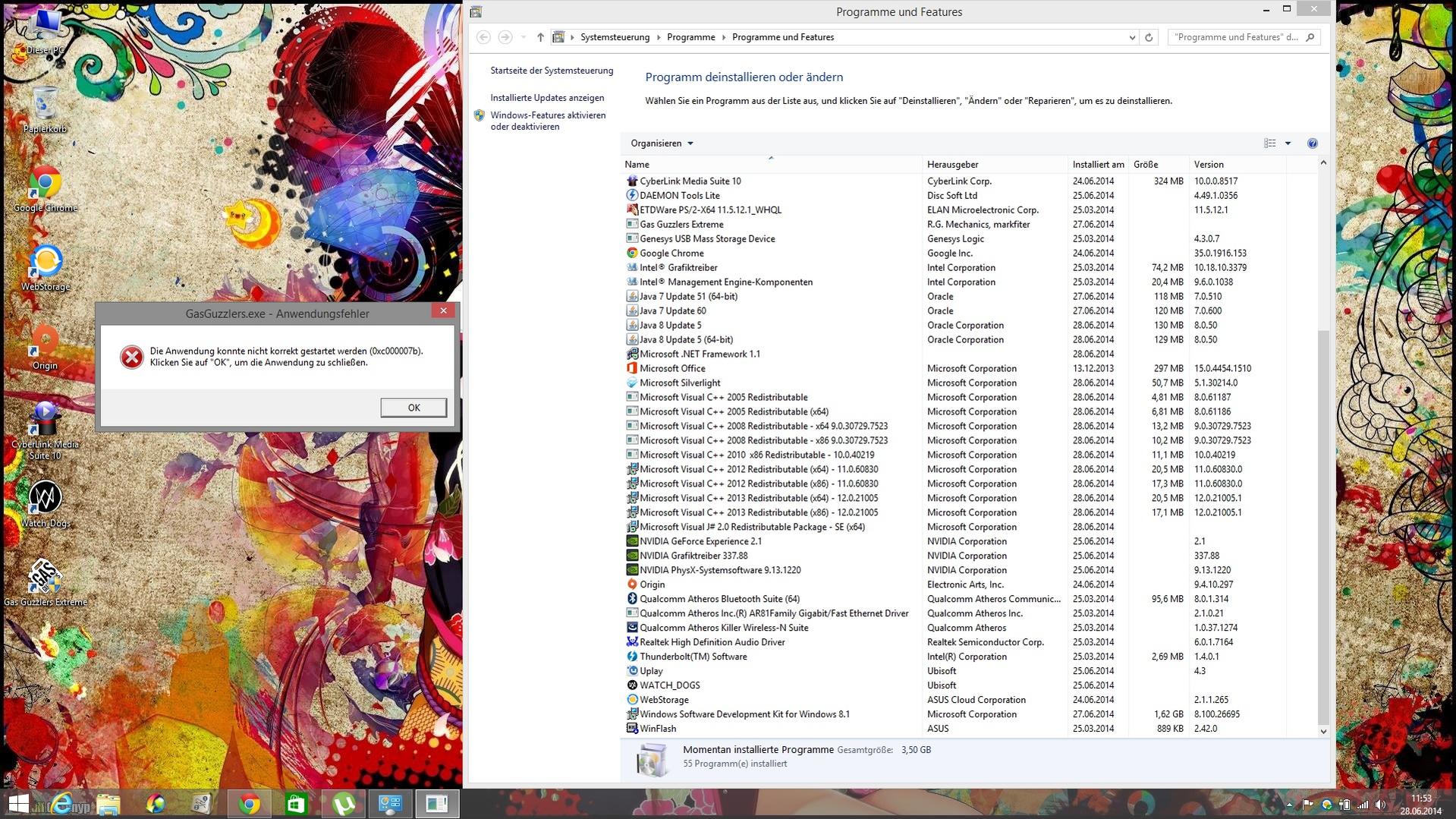
Task: Open the address bar history dropdown
Action: coord(1132,37)
